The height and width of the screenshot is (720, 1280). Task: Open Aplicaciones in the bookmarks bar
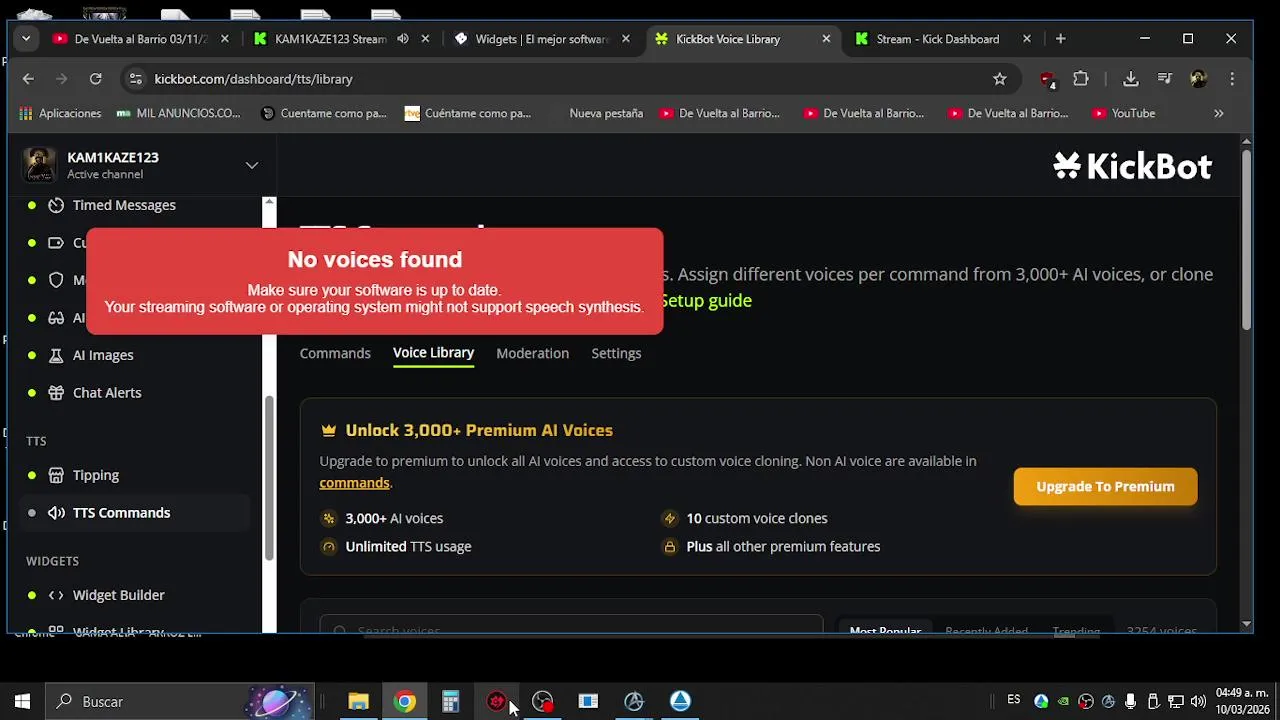coord(60,114)
